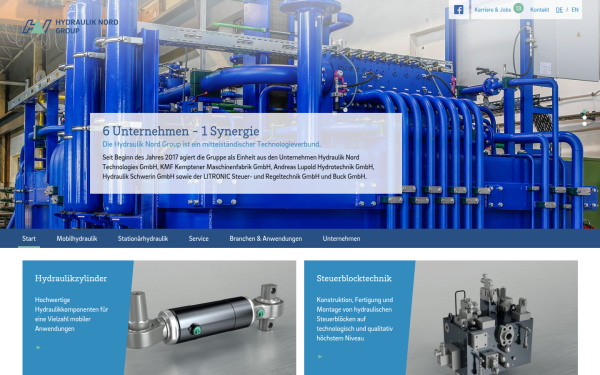Select the Start navigation tab
Image resolution: width=600 pixels, height=375 pixels.
coord(29,238)
